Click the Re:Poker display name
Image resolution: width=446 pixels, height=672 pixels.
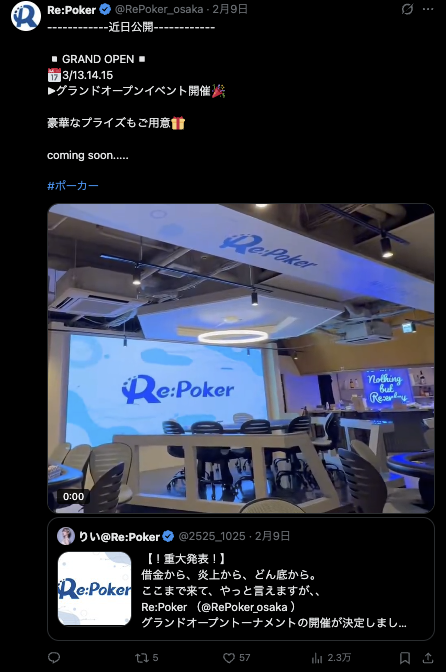72,10
